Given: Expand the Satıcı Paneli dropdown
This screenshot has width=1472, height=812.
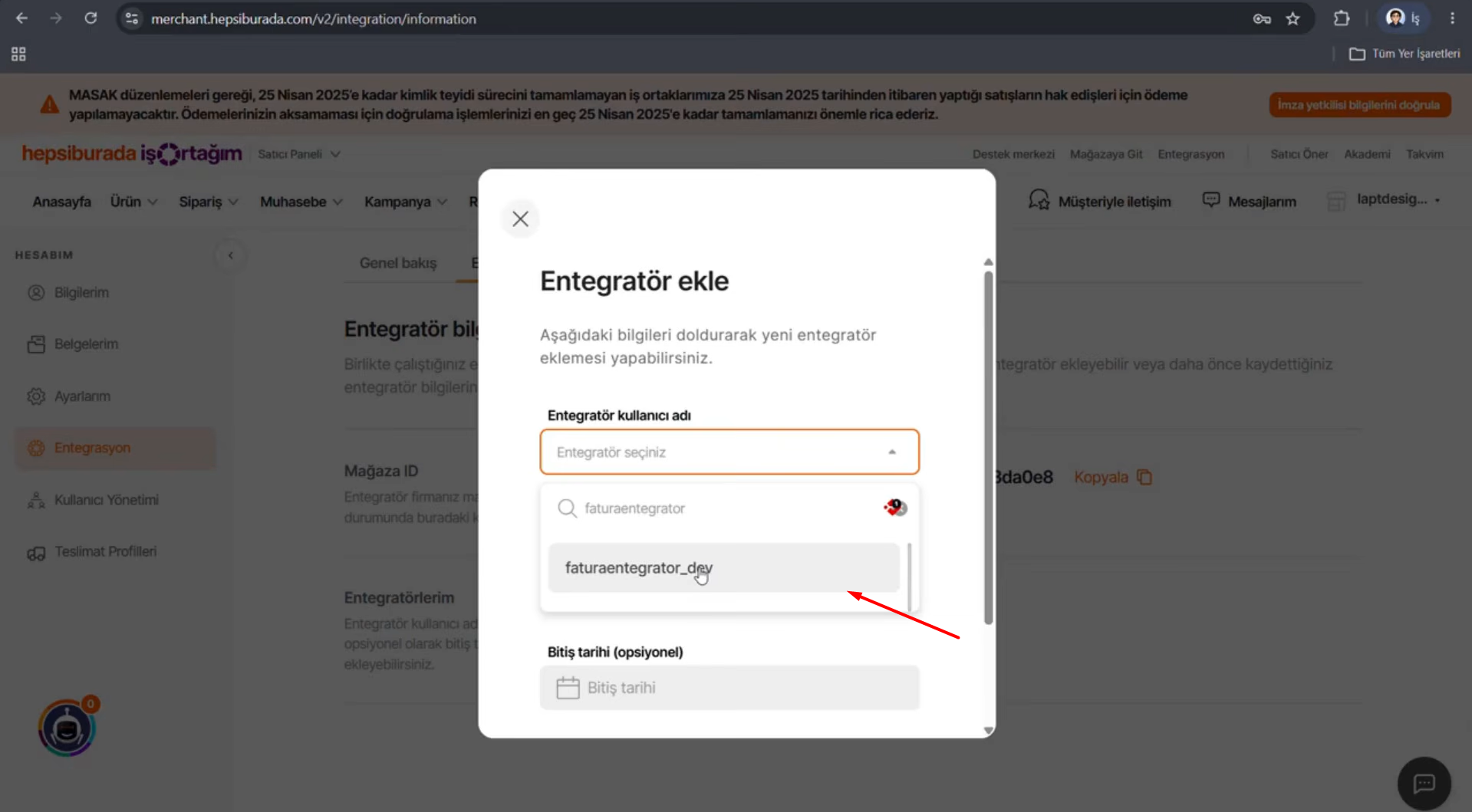Looking at the screenshot, I should [298, 154].
